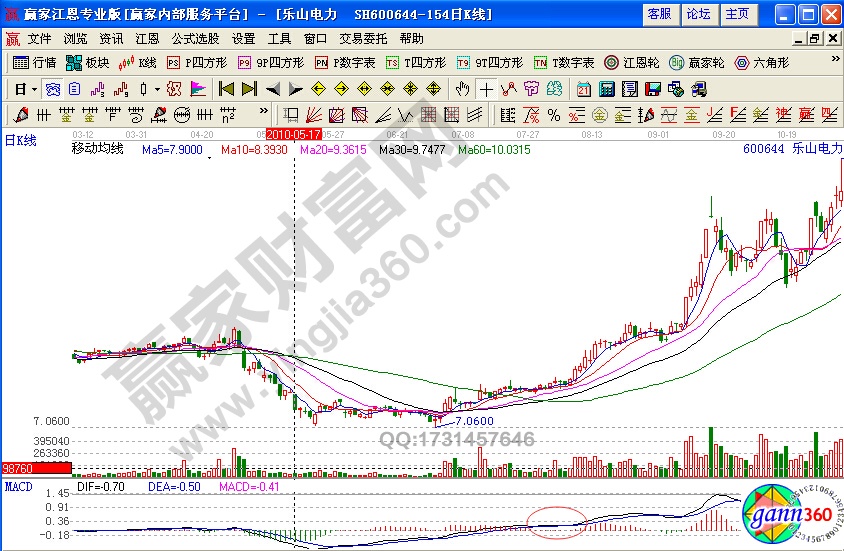The height and width of the screenshot is (551, 844).
Task: Click yellow diamond horizontal-expand icon
Action: 364,89
